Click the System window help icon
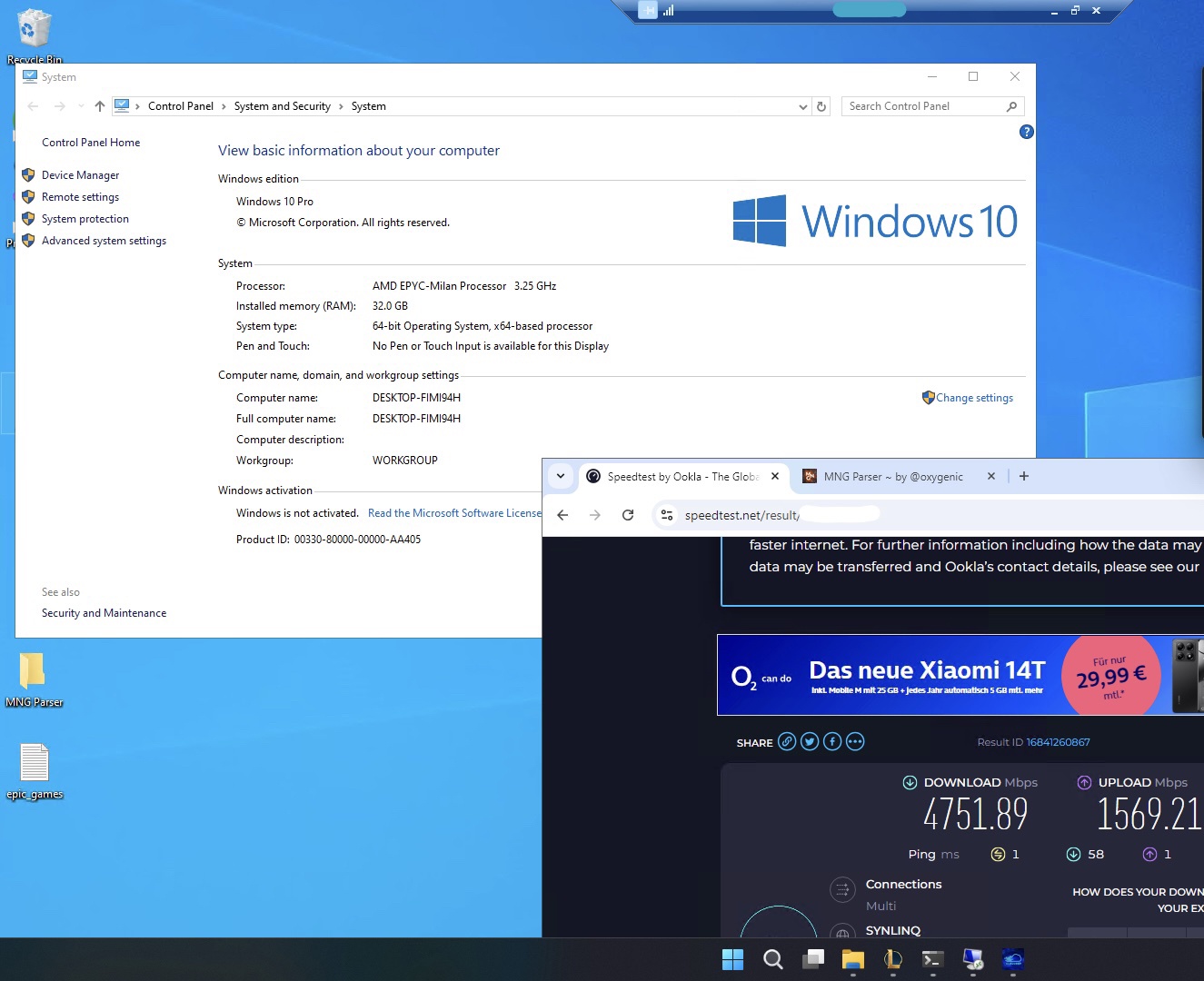Screen dimensions: 1204x981 click(x=1026, y=132)
